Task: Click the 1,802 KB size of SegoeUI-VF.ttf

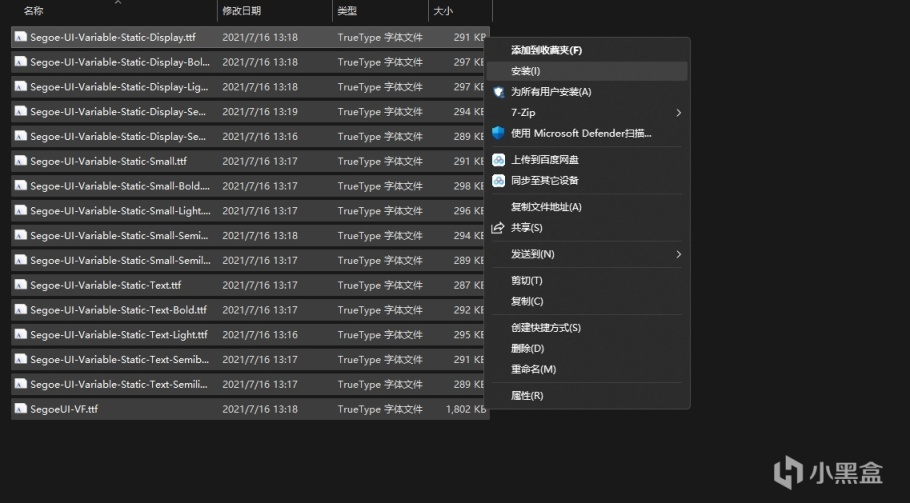Action: click(x=466, y=409)
